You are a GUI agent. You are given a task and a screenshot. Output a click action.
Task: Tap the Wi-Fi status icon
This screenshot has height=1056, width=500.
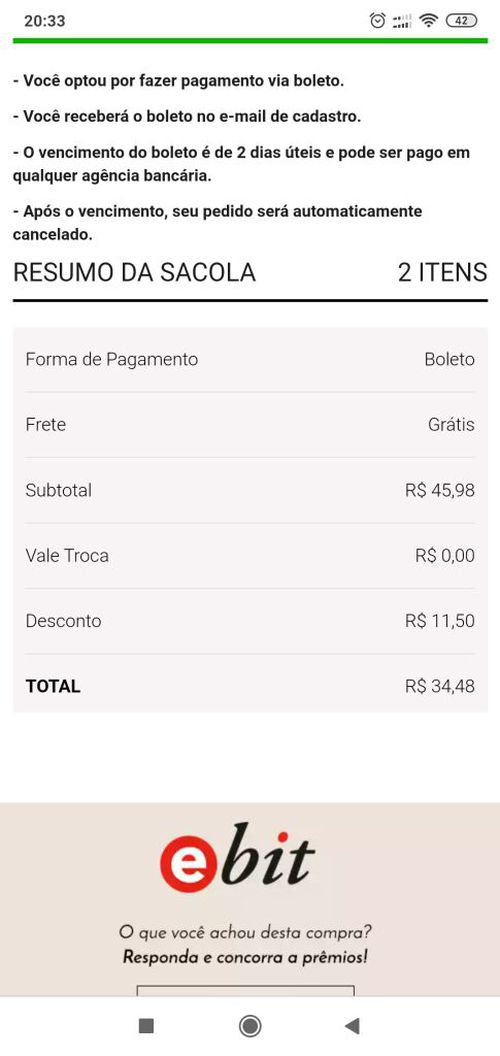click(x=428, y=21)
